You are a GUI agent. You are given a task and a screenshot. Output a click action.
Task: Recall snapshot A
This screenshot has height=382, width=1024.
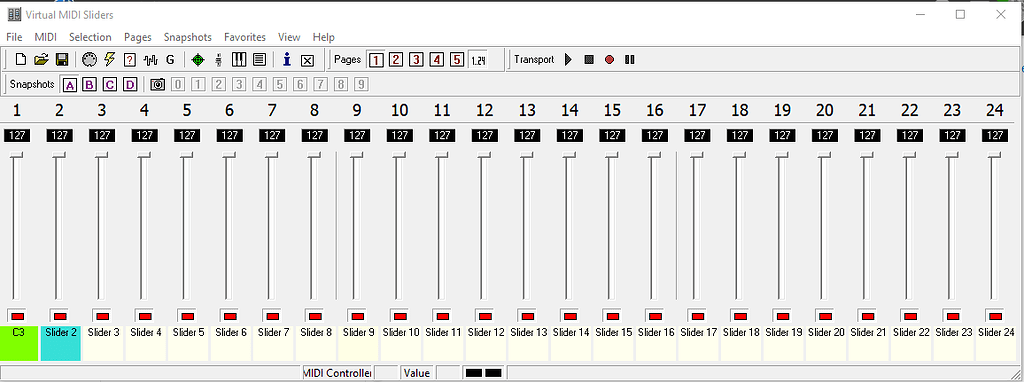tap(70, 84)
